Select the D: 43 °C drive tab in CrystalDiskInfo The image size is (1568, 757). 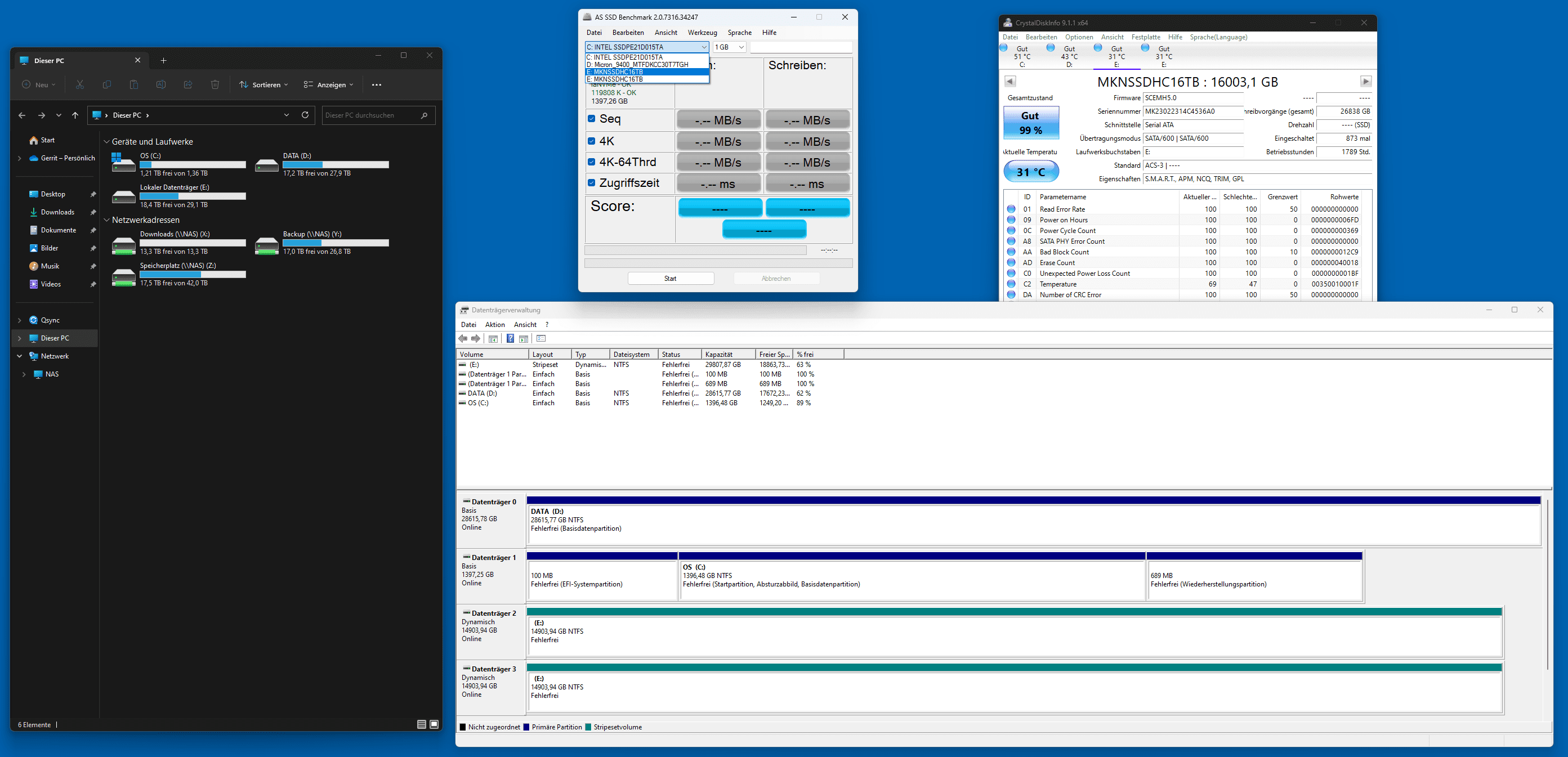tap(1069, 56)
